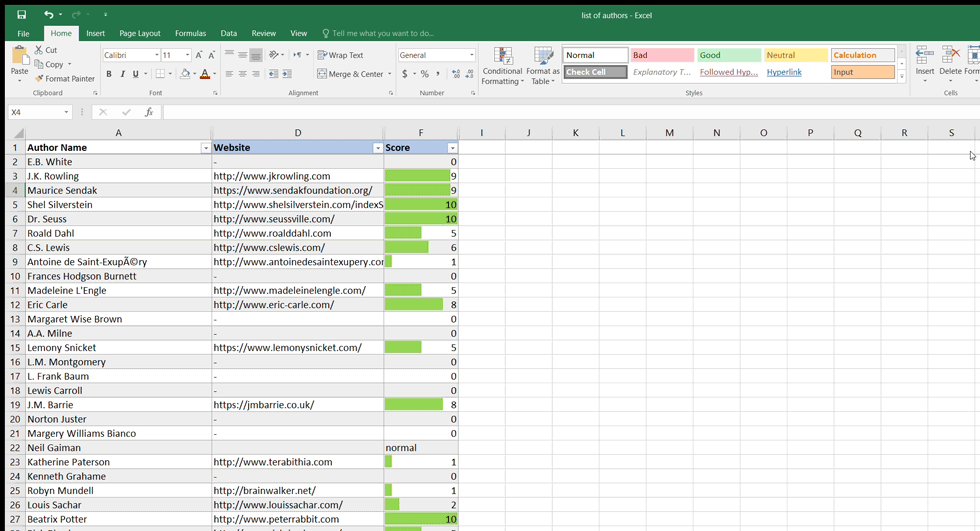Toggle Middle Align
The width and height of the screenshot is (980, 531).
(x=242, y=55)
